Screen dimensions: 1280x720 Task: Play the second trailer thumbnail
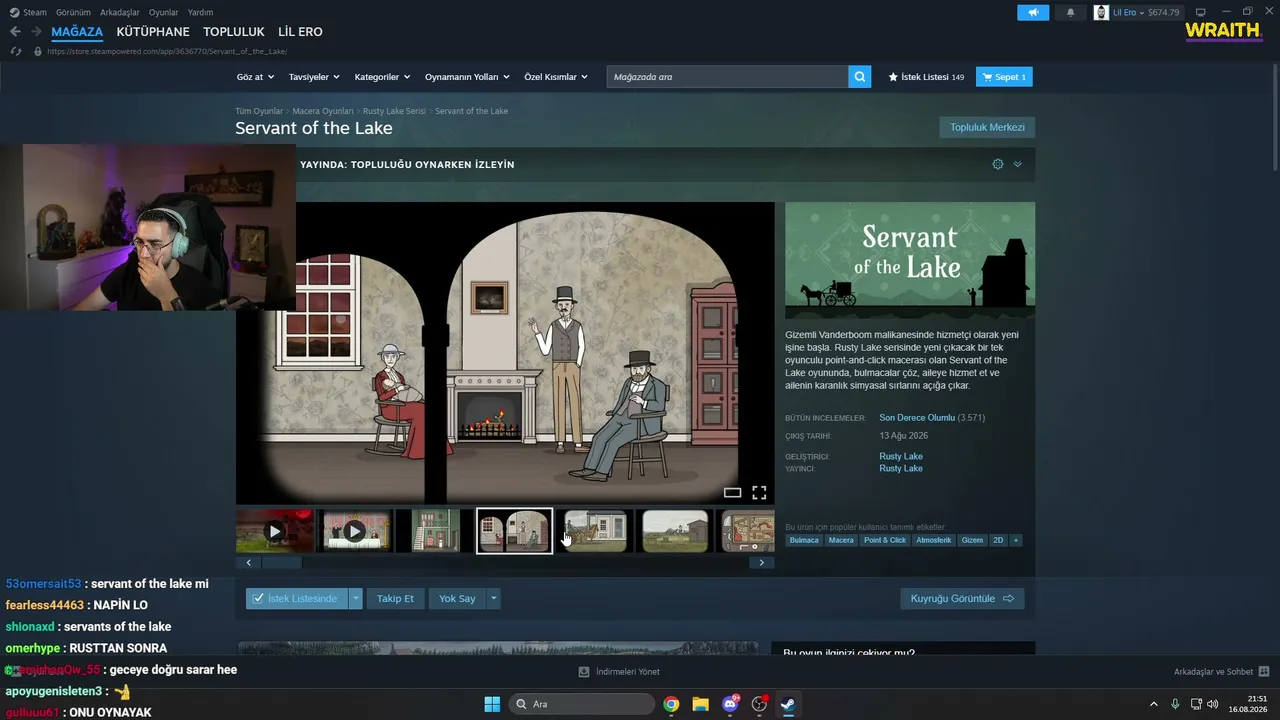355,531
